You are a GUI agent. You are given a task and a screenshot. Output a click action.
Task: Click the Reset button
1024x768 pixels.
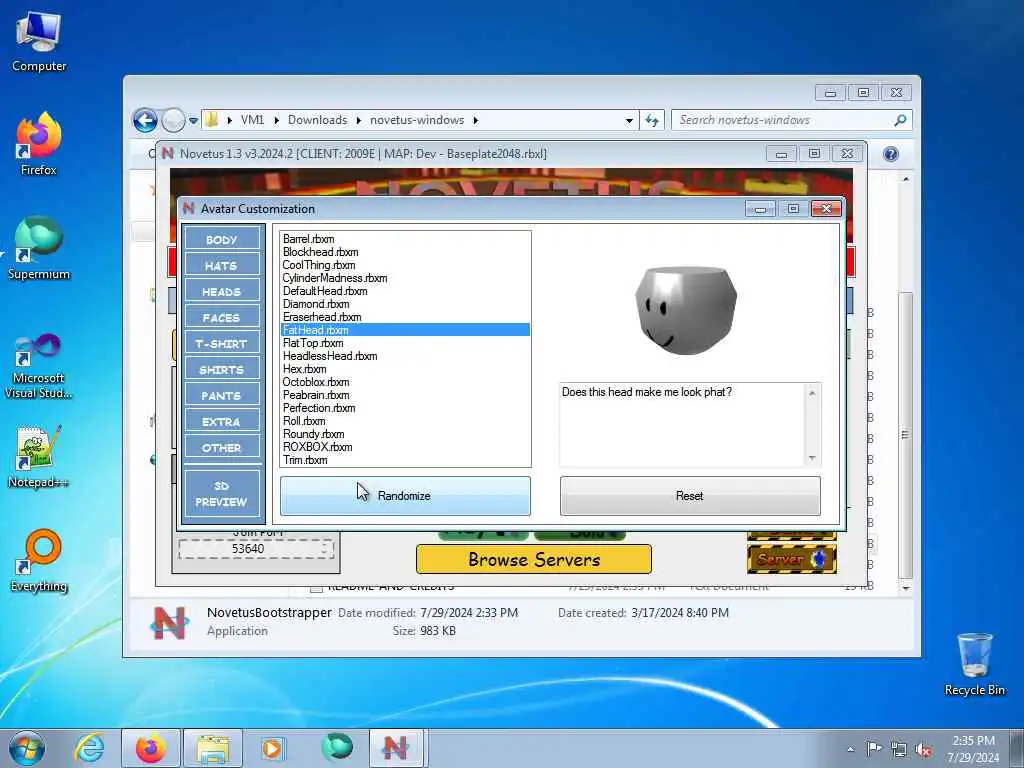(690, 496)
